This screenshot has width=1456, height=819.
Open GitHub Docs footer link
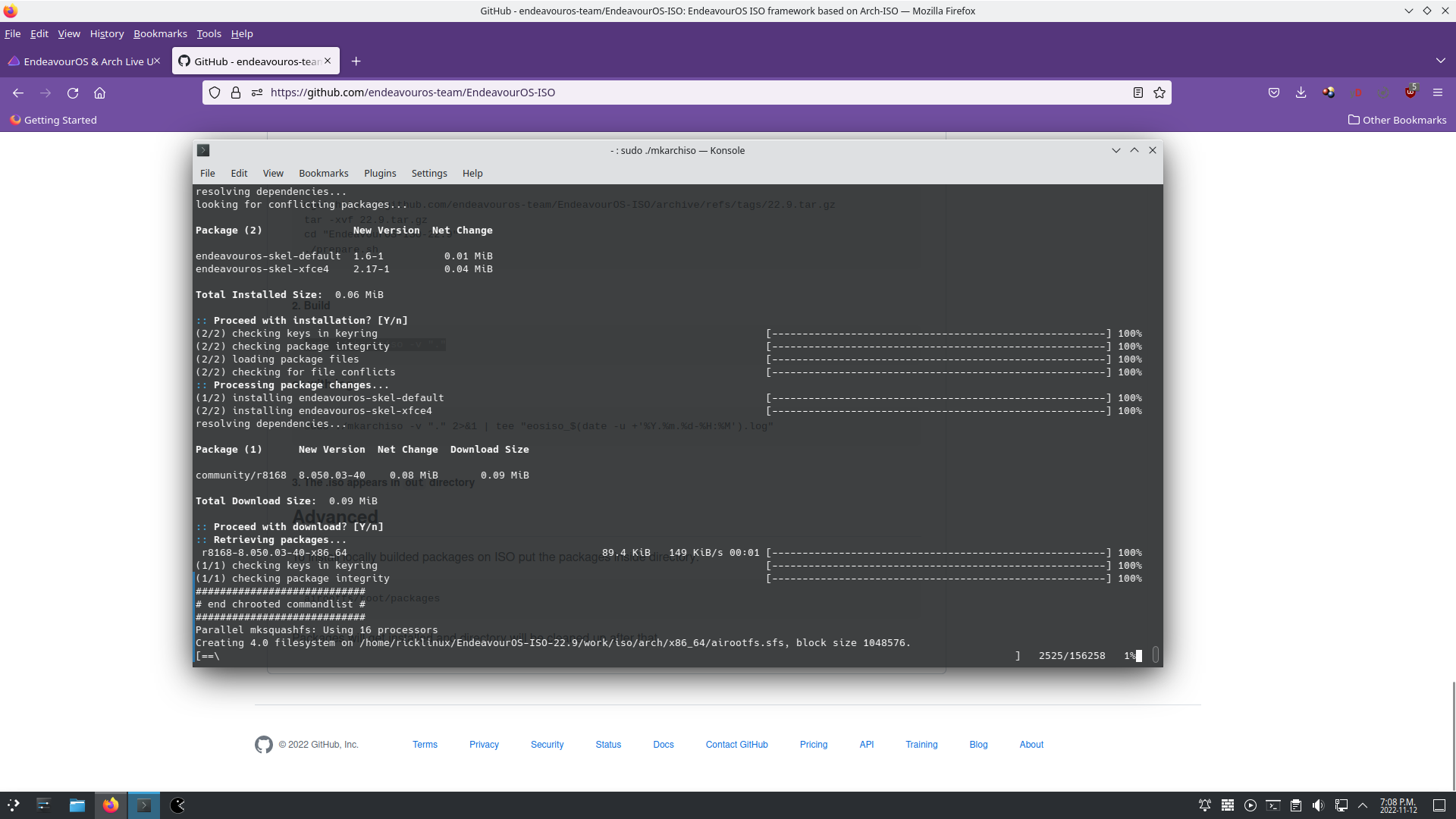[x=664, y=745]
